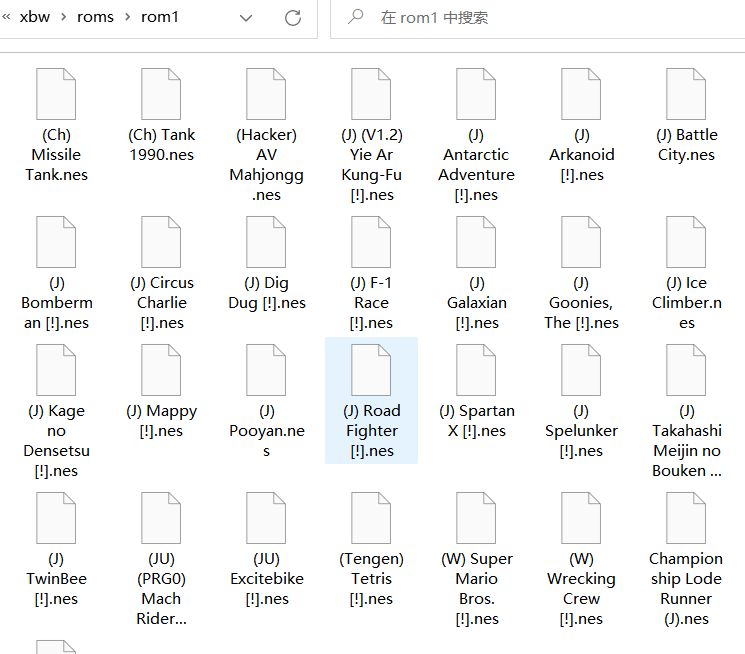The width and height of the screenshot is (745, 654).
Task: Click the "(J) TwinBee [!].nes" file name
Action: (56, 579)
